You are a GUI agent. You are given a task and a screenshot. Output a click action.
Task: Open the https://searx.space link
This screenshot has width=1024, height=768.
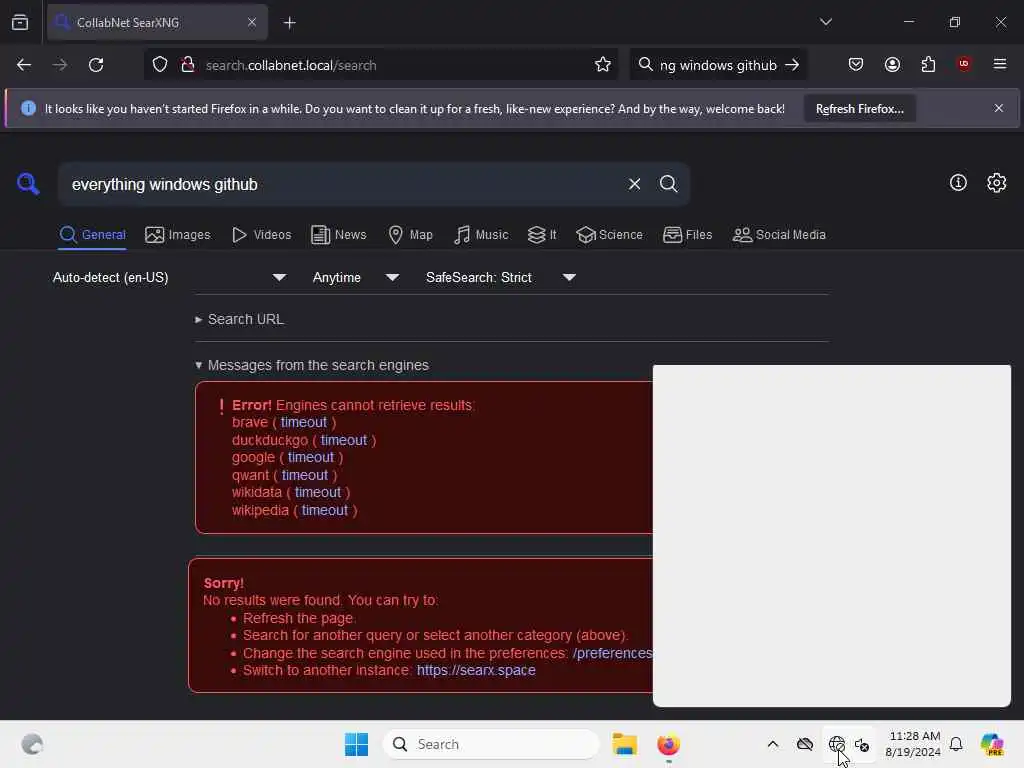pyautogui.click(x=476, y=670)
